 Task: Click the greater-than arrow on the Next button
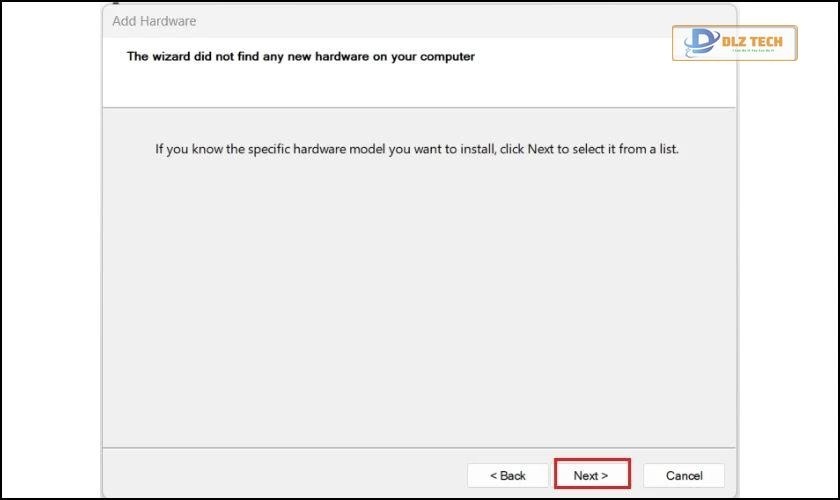pos(604,475)
